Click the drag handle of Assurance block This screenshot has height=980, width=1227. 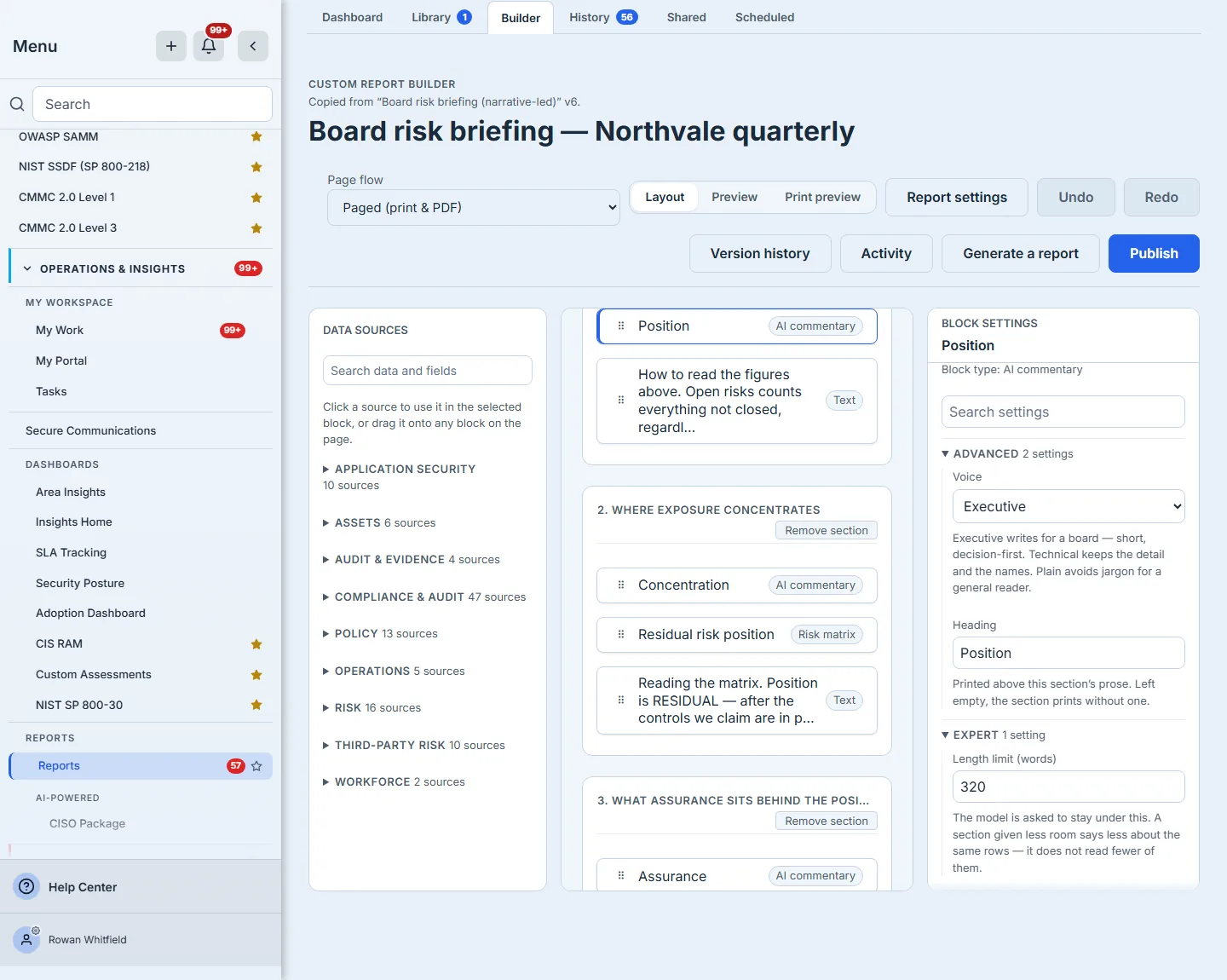point(621,875)
